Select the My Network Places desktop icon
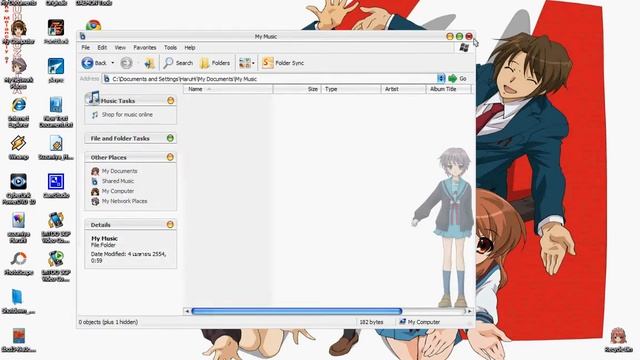 (x=18, y=73)
